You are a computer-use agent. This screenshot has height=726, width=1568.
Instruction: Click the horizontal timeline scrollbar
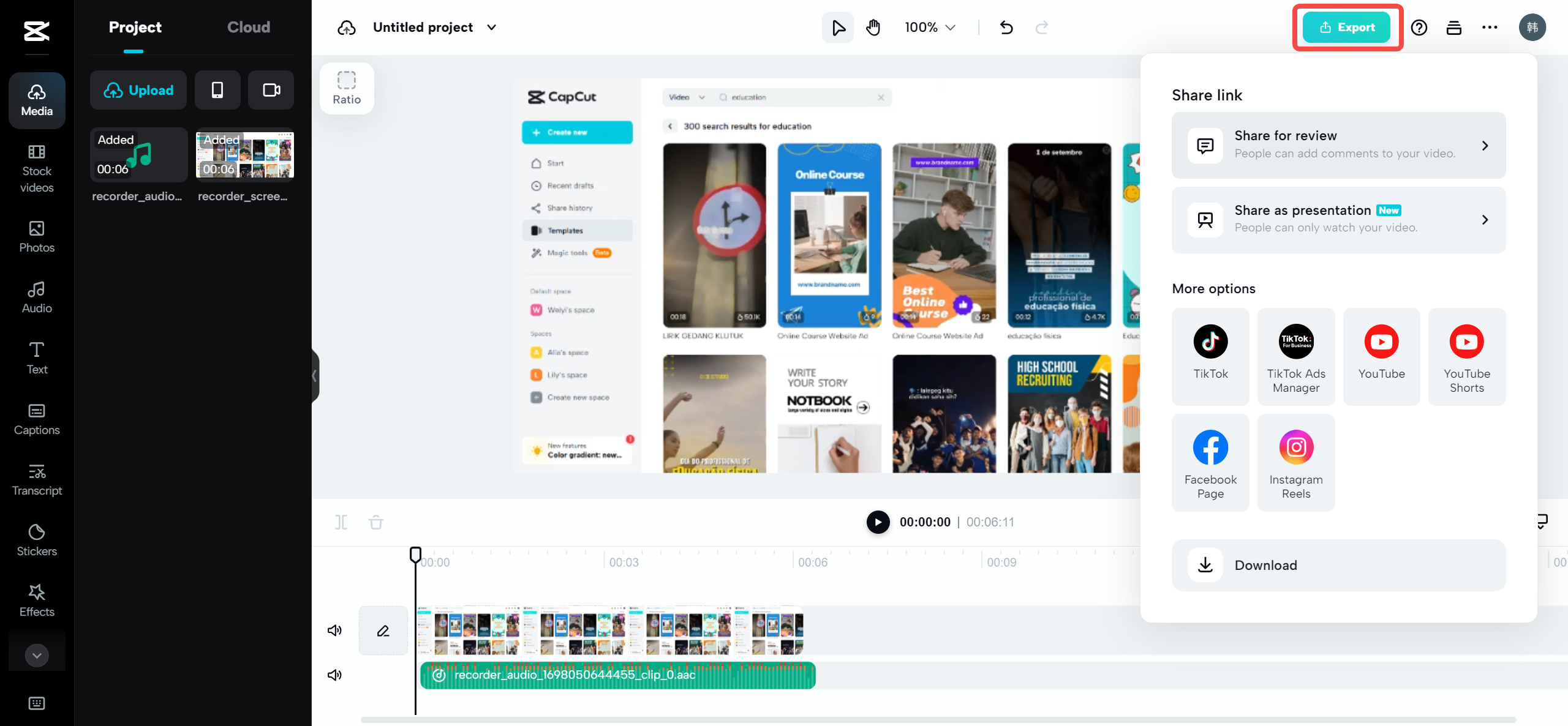[938, 720]
